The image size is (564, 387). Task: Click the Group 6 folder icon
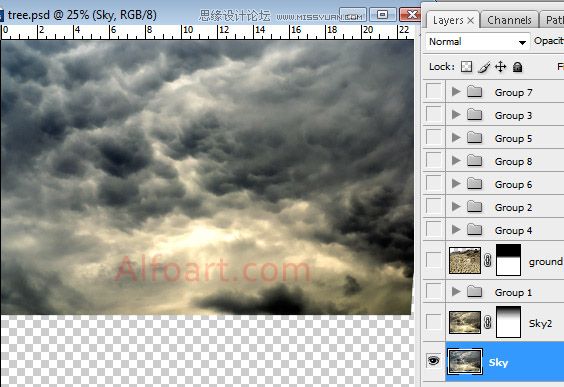pos(474,184)
